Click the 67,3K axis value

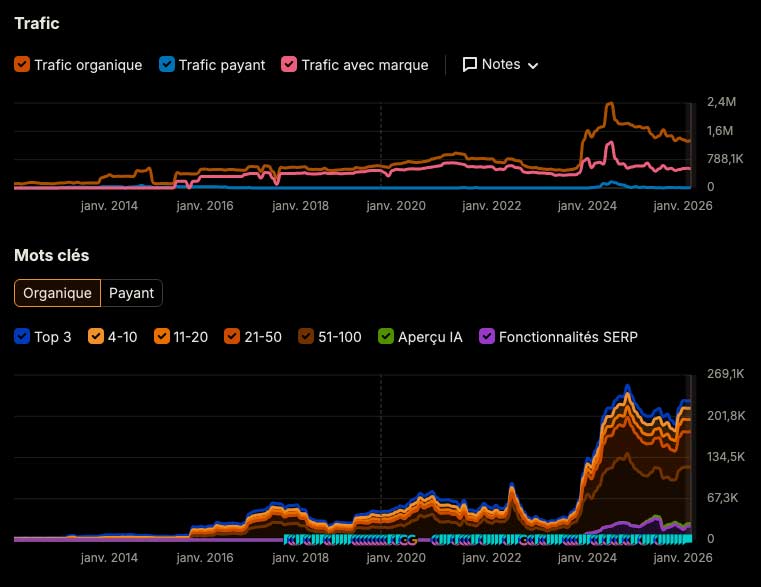pyautogui.click(x=723, y=498)
